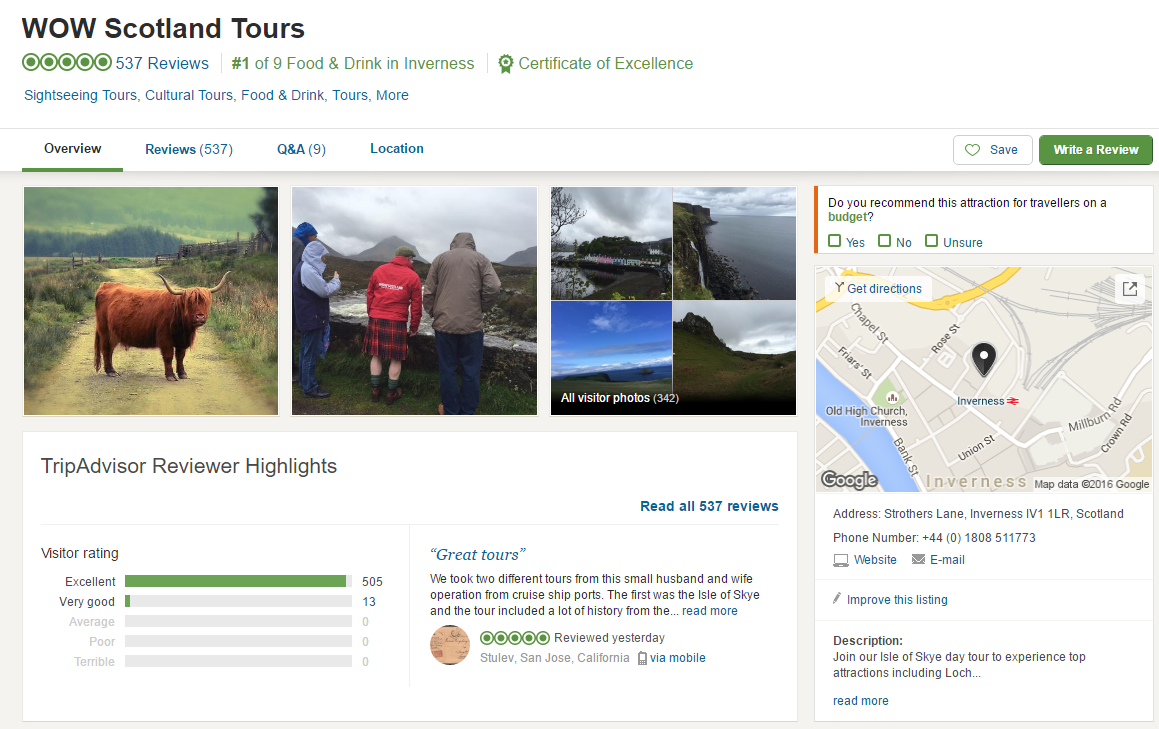Viewport: 1159px width, 729px height.
Task: Open All visitor photos (342) gallery
Action: (619, 398)
